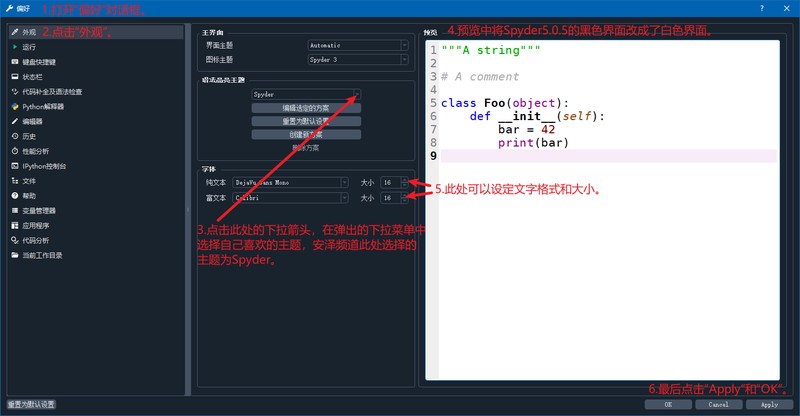
Task: Click the 编辑选定的方案 button
Action: click(x=306, y=108)
